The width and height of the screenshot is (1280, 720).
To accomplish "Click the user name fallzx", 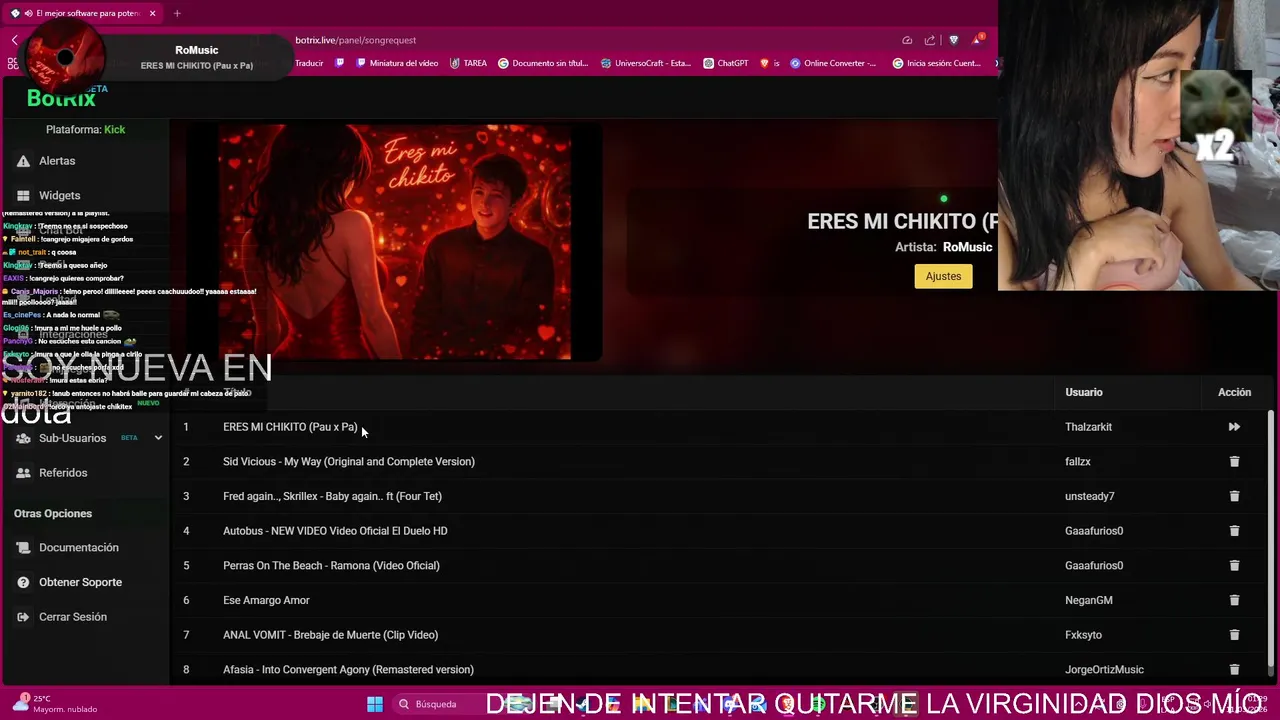I will pos(1078,462).
